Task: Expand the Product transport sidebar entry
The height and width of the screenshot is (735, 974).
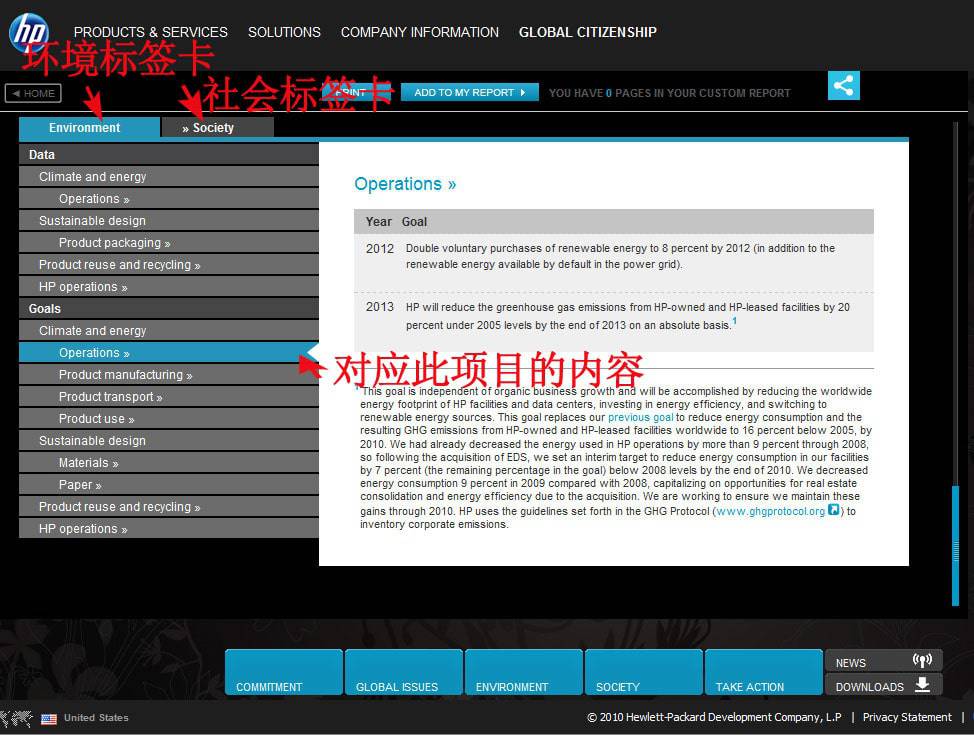Action: [110, 396]
